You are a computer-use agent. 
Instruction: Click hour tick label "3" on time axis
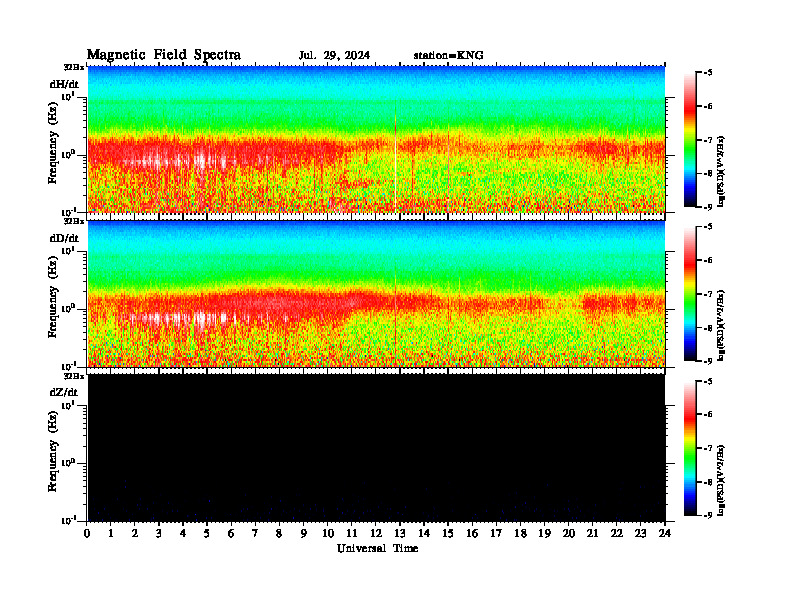point(159,533)
